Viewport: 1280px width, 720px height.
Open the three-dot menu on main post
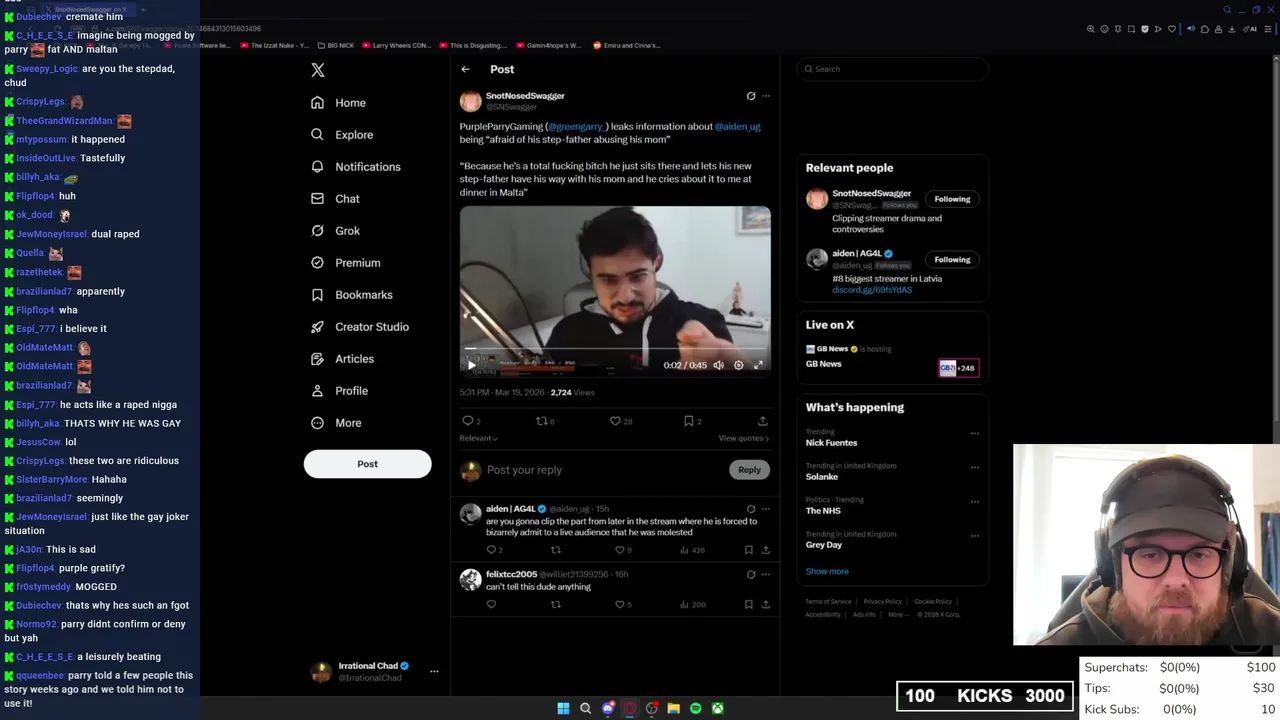[x=766, y=96]
